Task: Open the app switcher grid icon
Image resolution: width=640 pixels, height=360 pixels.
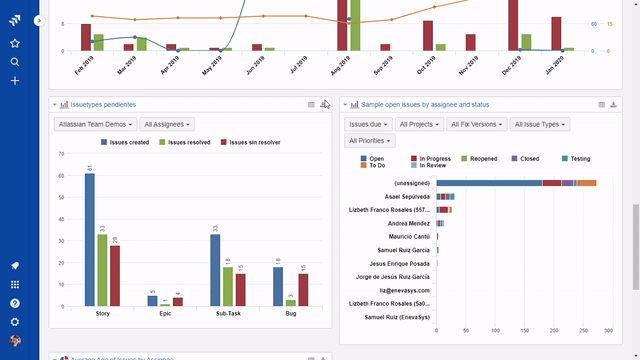Action: (x=15, y=284)
